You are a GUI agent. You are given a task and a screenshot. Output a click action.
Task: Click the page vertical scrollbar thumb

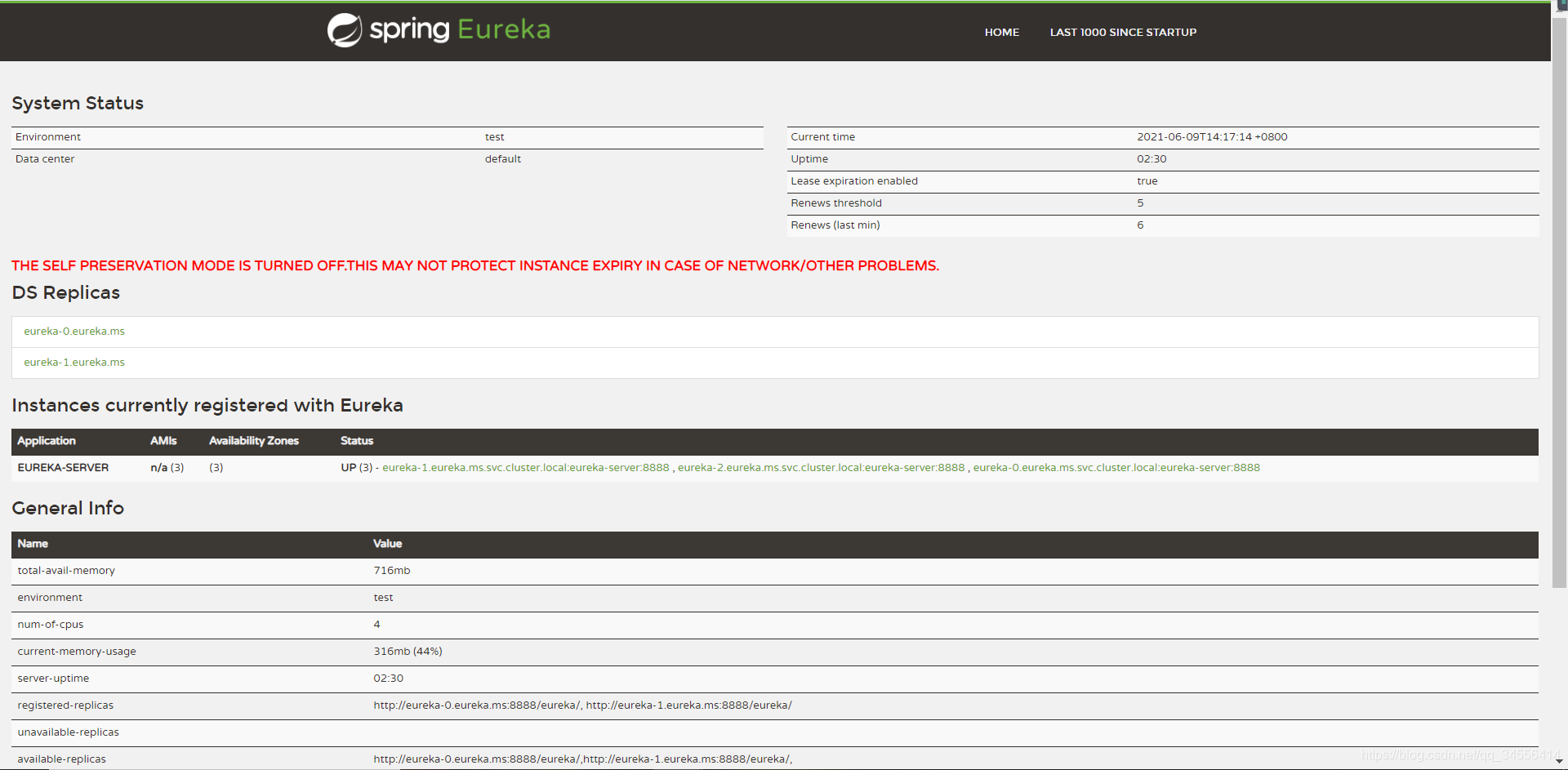1559,302
